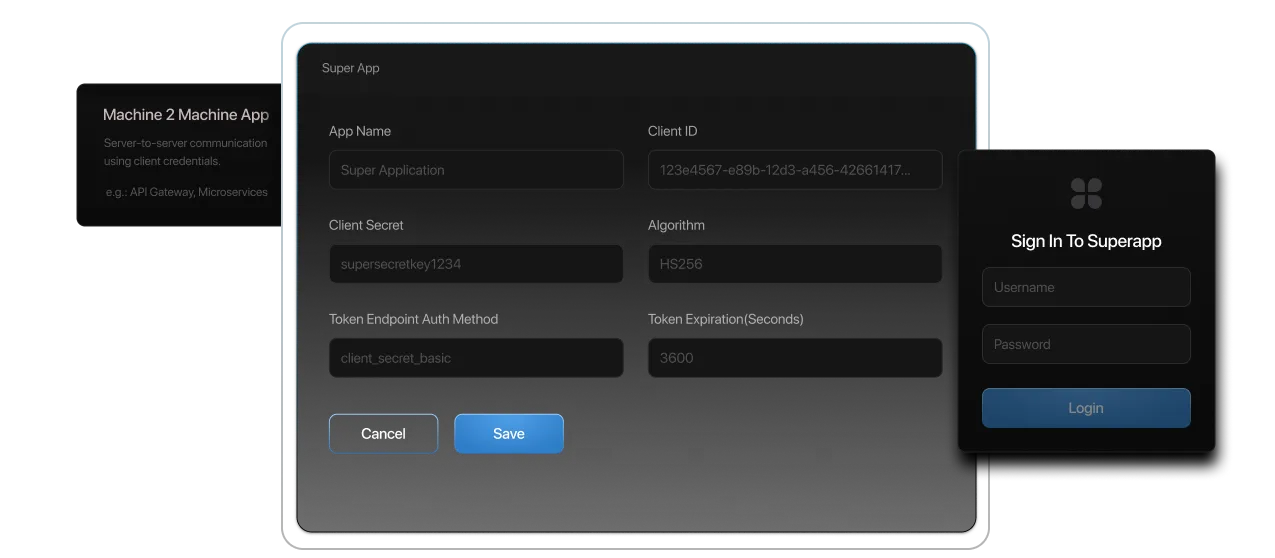1275x558 pixels.
Task: Click the Username input field
Action: point(1085,287)
